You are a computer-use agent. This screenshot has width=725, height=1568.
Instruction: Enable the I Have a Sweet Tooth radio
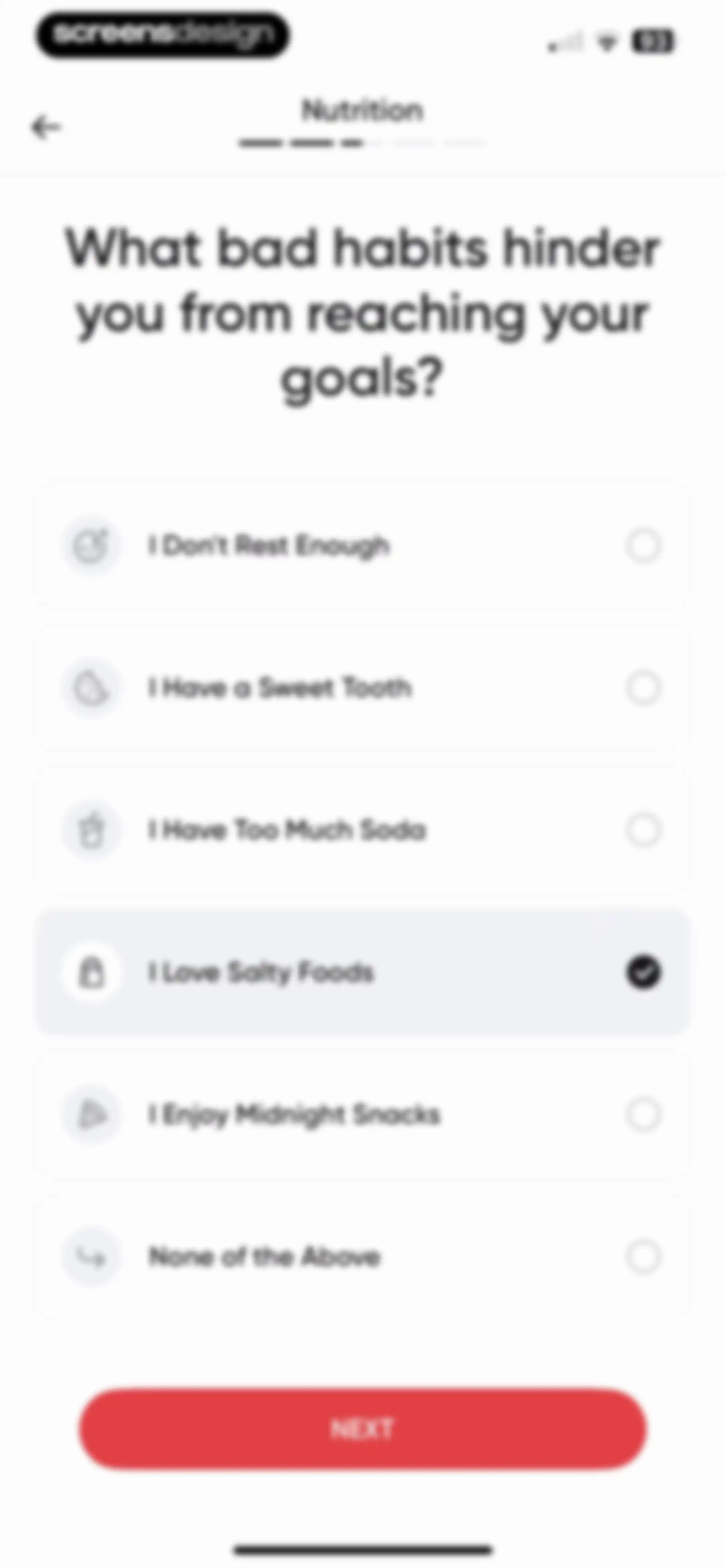(643, 688)
